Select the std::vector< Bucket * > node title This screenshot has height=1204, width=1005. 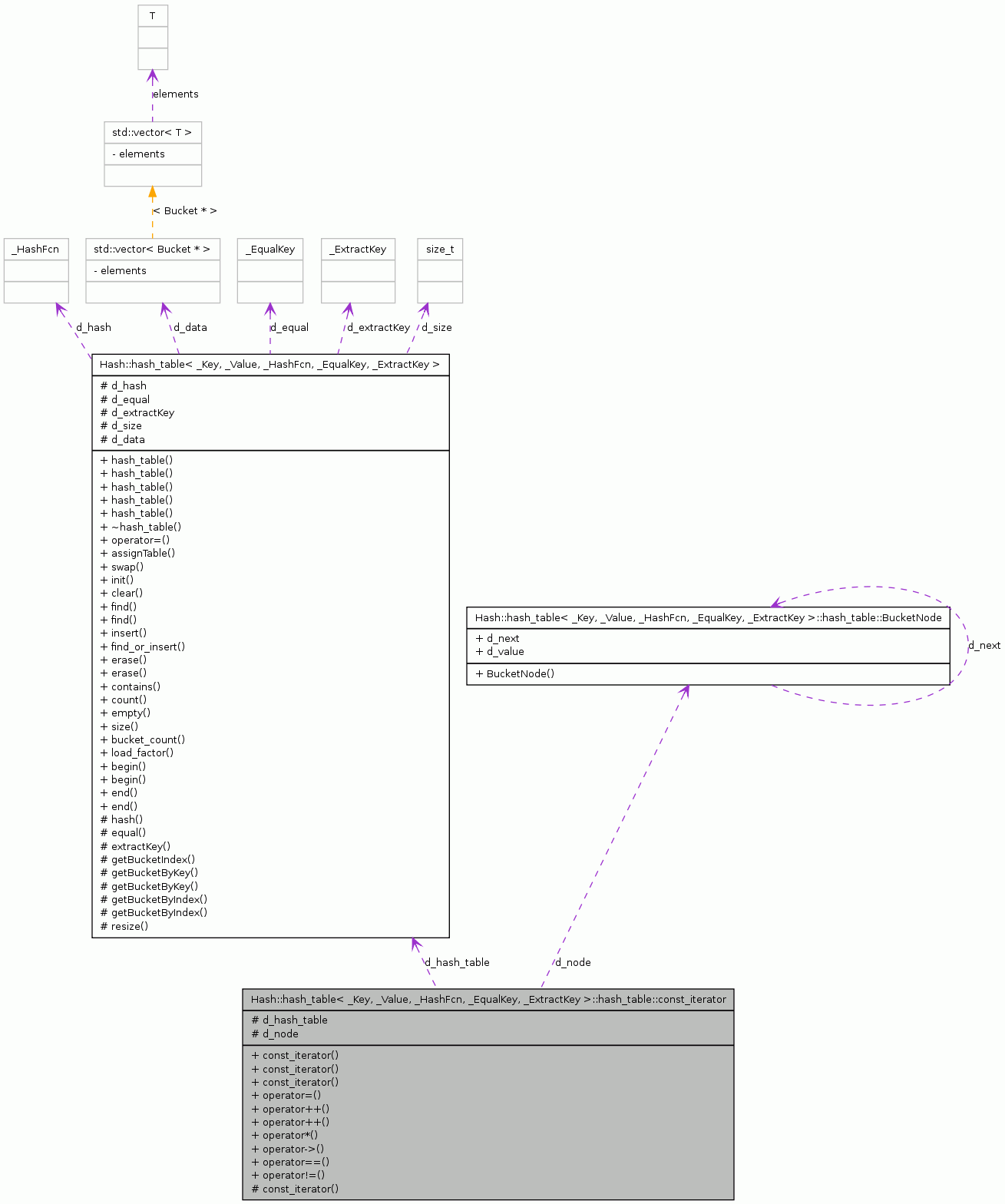pyautogui.click(x=152, y=250)
